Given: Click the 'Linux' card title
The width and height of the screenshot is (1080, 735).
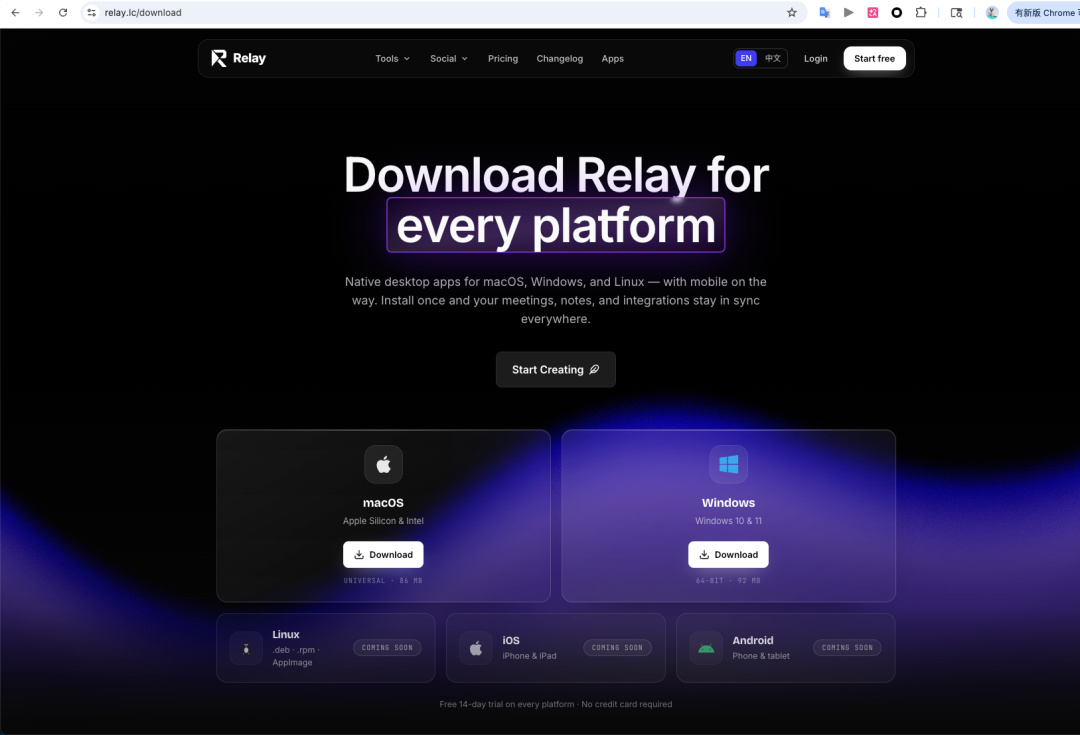Looking at the screenshot, I should 286,634.
